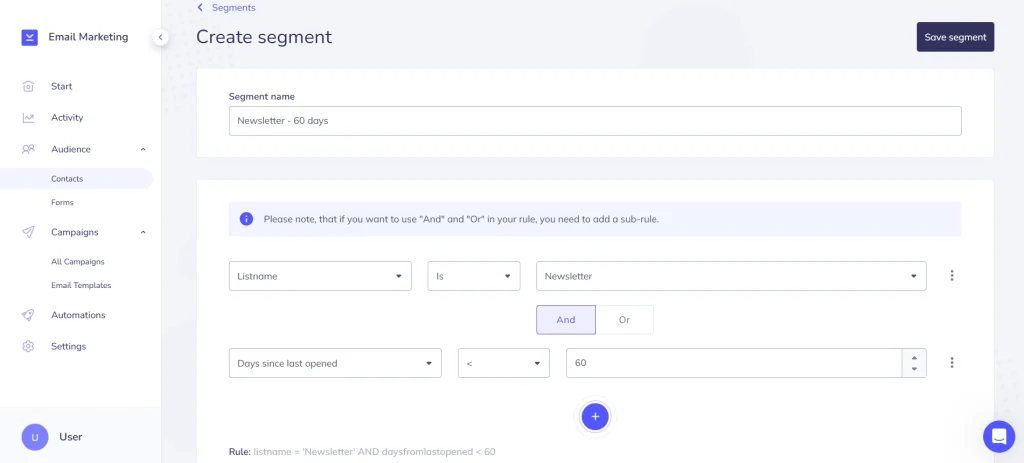
Task: Open the Days since last opened dropdown
Action: point(335,362)
